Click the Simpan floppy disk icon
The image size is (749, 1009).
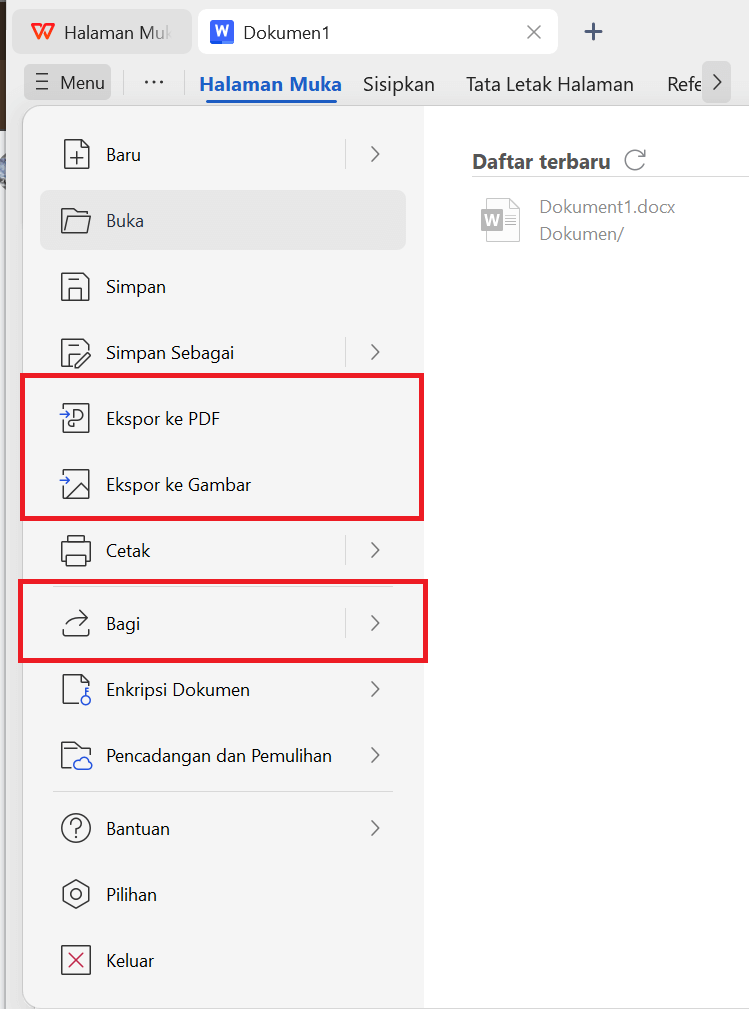(x=75, y=287)
